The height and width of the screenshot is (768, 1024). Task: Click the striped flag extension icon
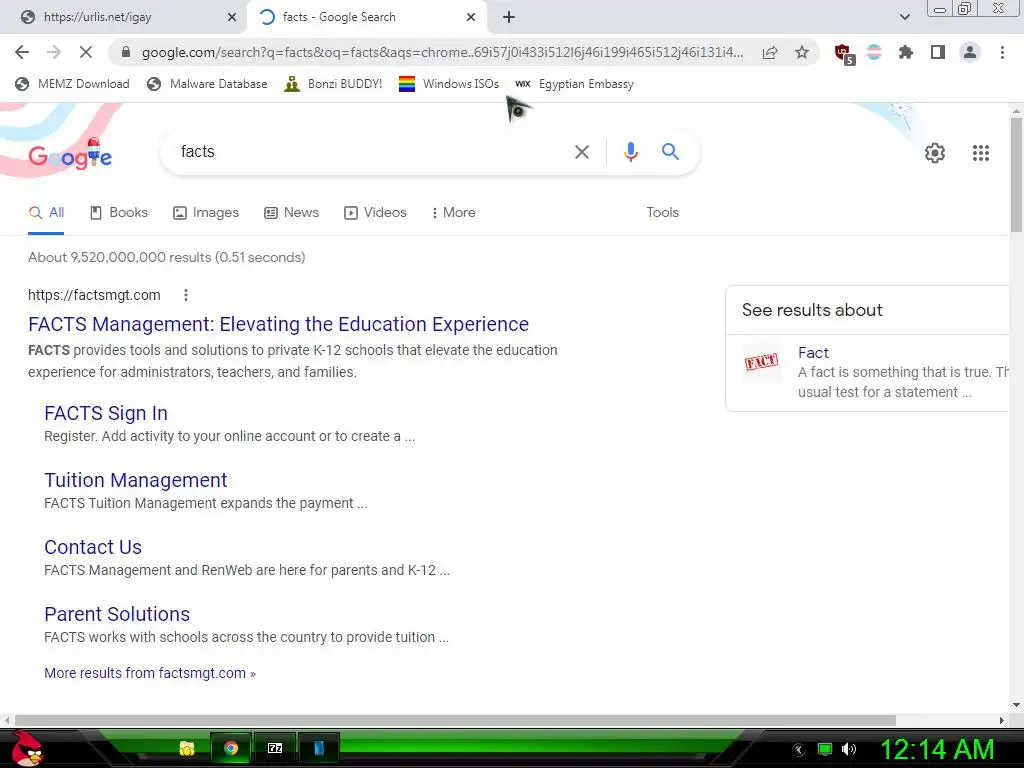tap(874, 52)
